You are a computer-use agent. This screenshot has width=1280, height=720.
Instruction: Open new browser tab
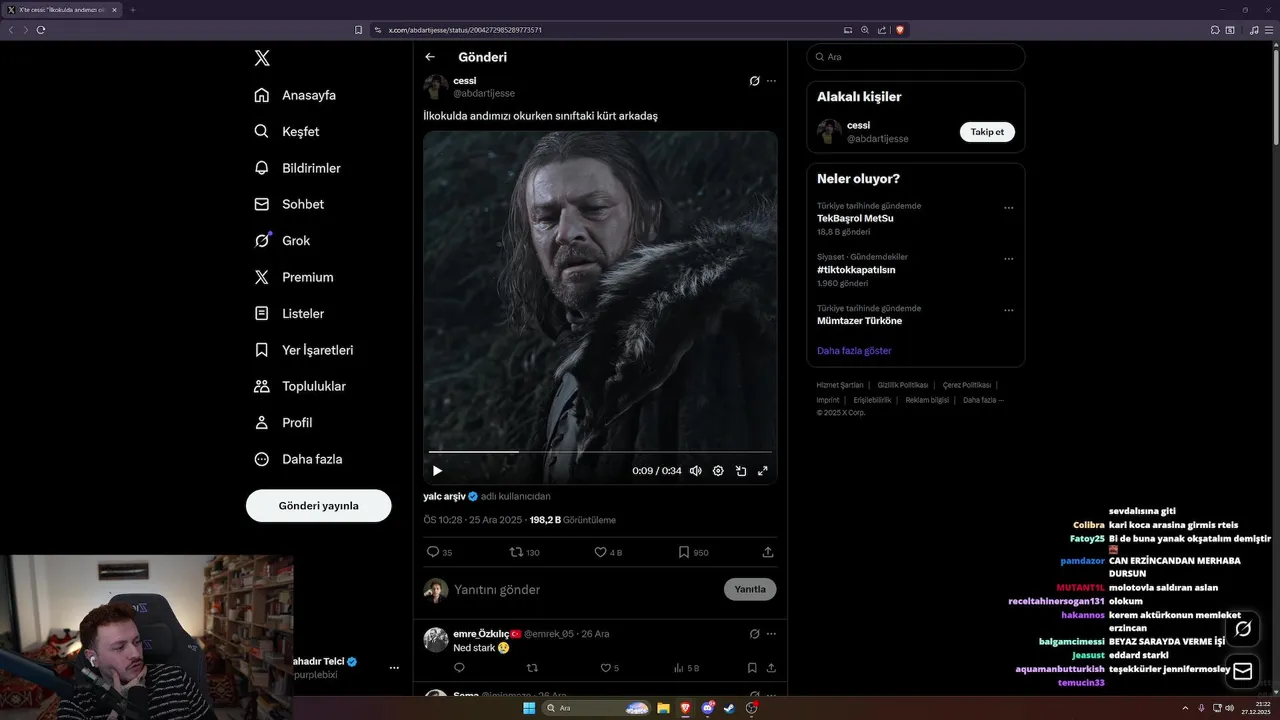point(132,10)
